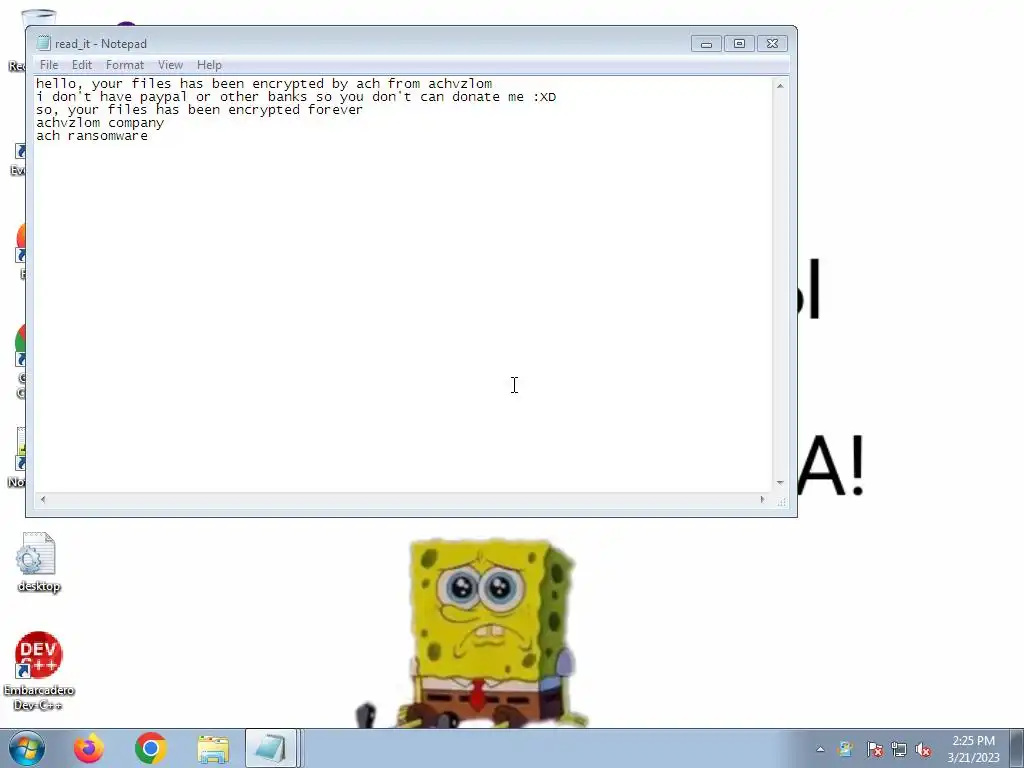Click the Notepad icon in the title bar
Viewport: 1024px width, 768px height.
pos(43,43)
